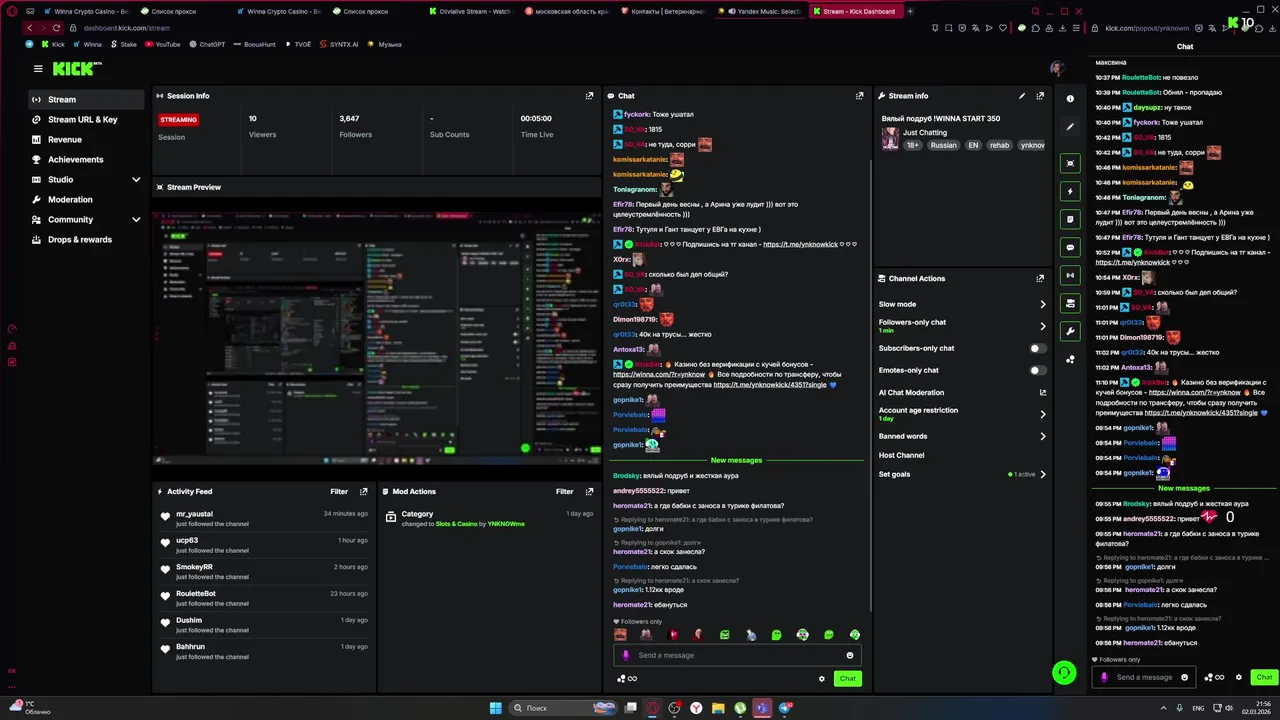Expand the Studio sidebar section

point(136,180)
